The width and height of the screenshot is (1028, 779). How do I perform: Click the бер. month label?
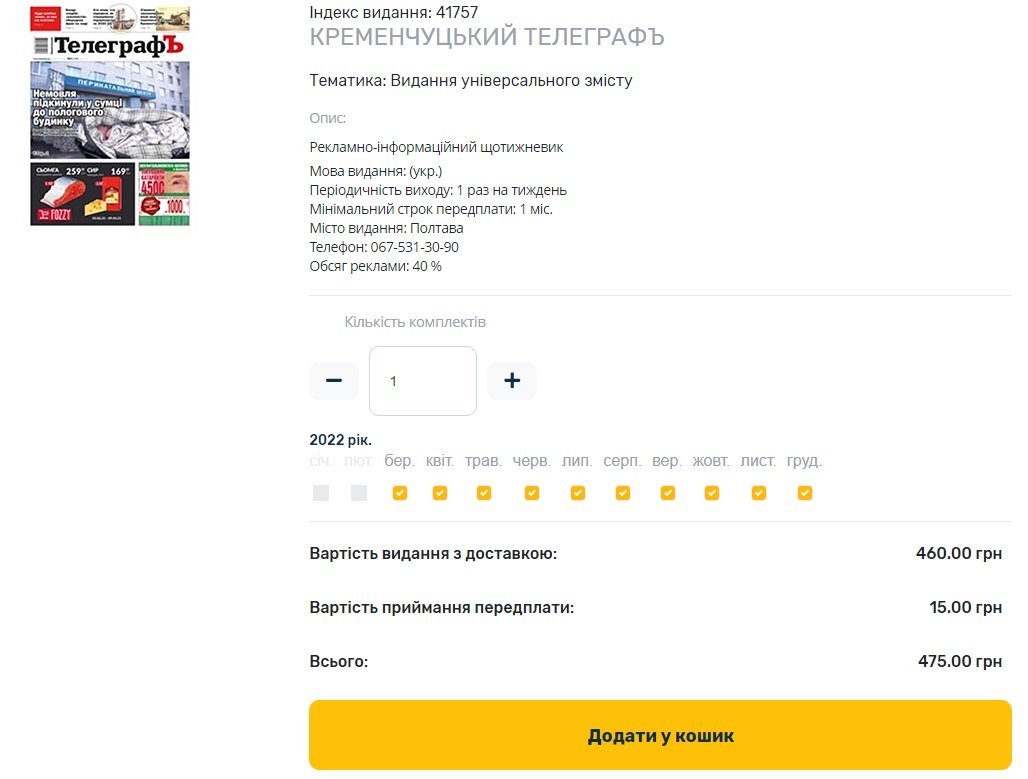399,461
